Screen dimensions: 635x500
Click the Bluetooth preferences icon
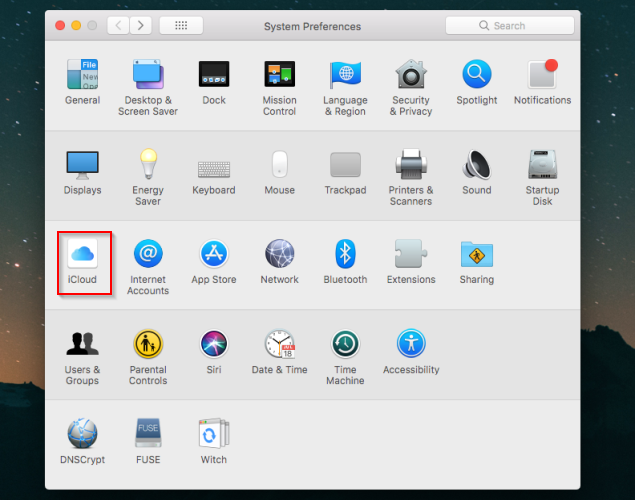[345, 255]
